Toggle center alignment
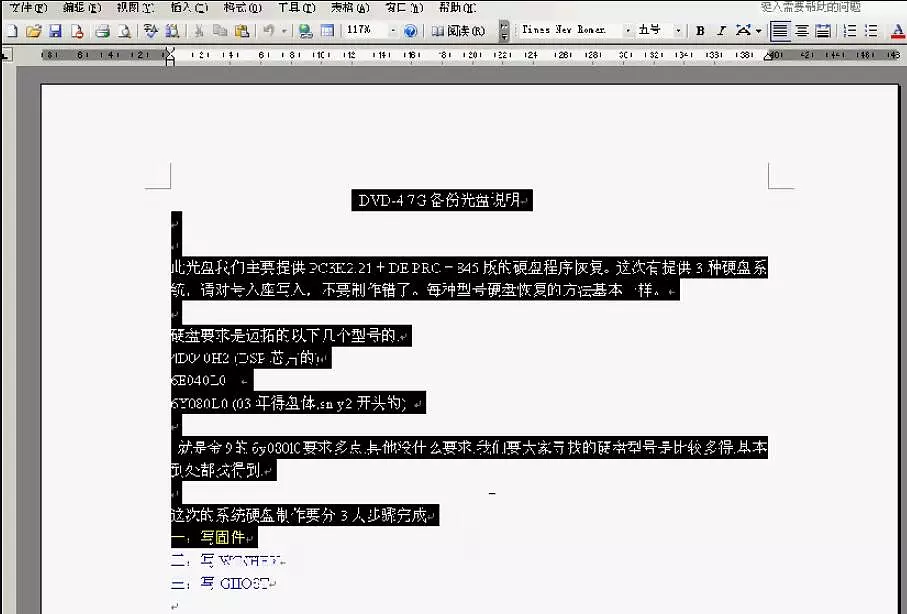This screenshot has height=614, width=907. click(x=802, y=31)
